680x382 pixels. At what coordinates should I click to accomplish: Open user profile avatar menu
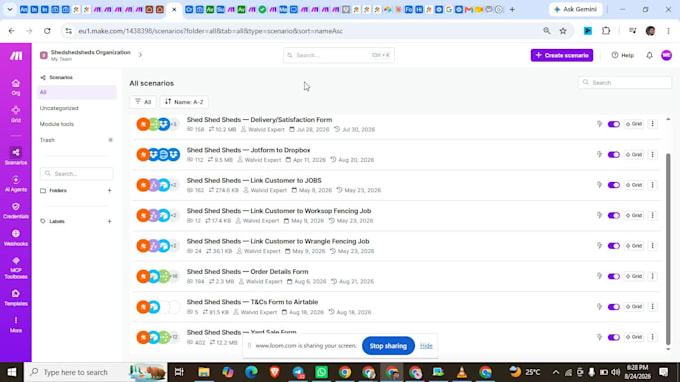point(666,55)
